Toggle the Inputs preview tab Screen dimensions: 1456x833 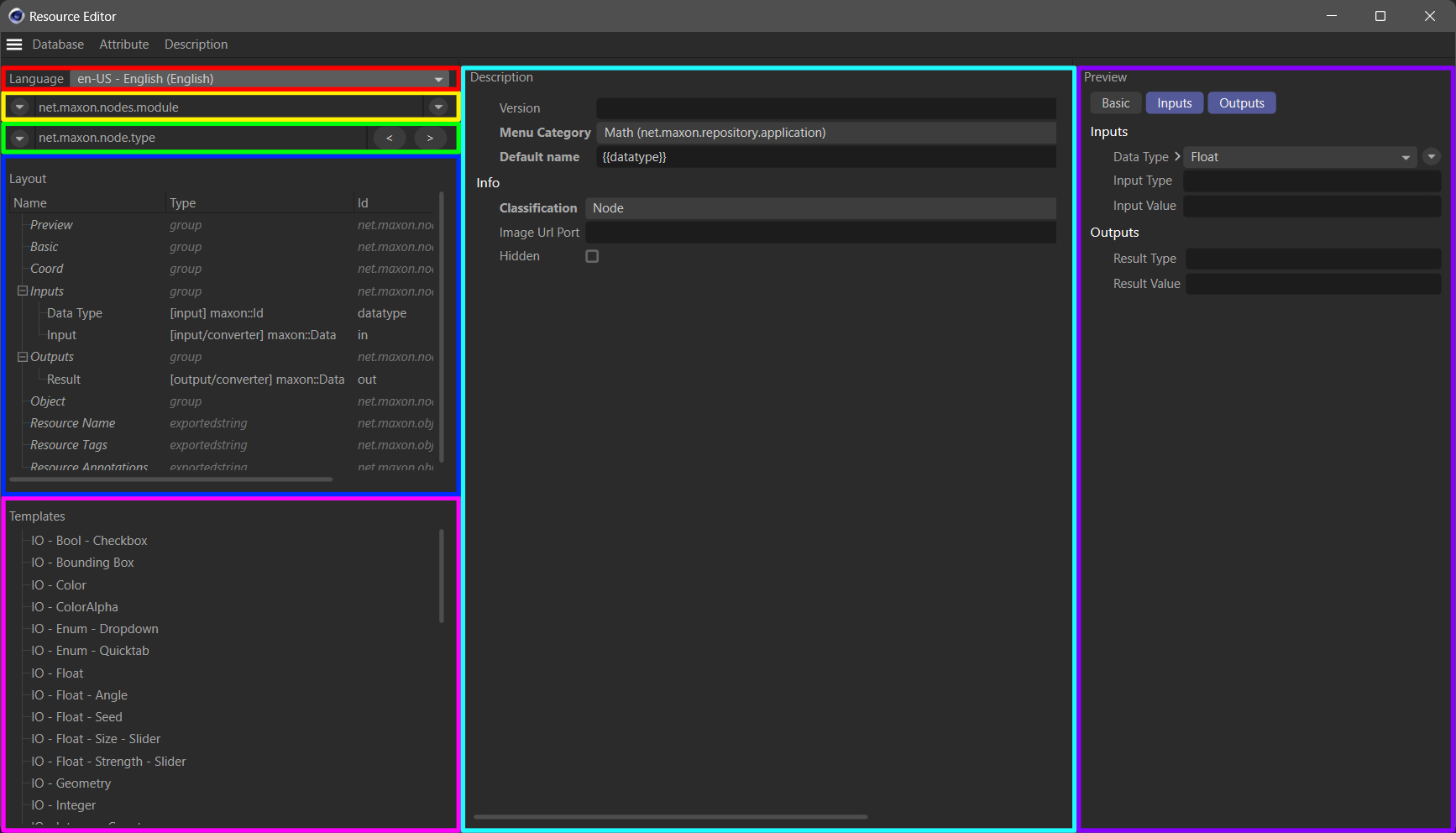pos(1174,103)
